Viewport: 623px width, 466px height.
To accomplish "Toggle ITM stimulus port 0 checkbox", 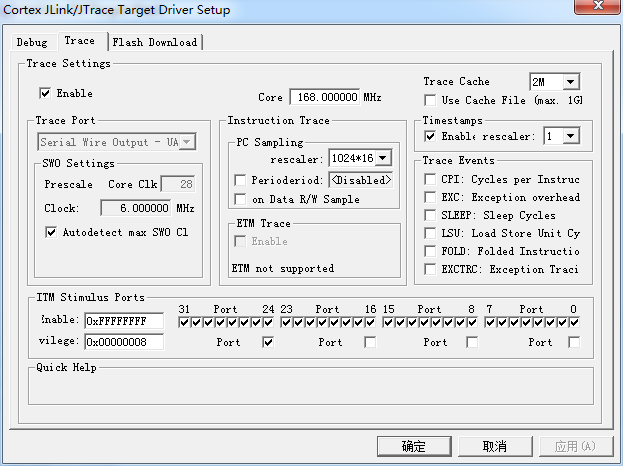I will pyautogui.click(x=575, y=323).
